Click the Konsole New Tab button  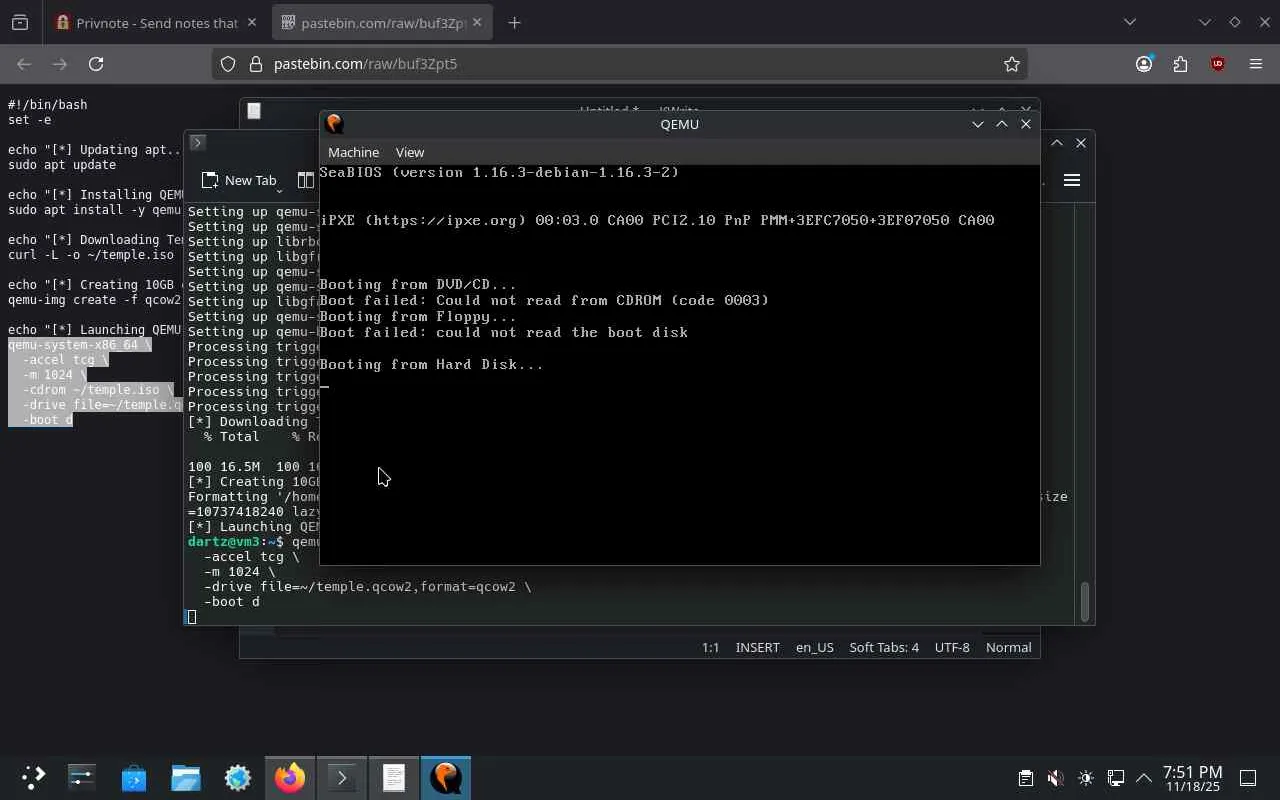(240, 180)
